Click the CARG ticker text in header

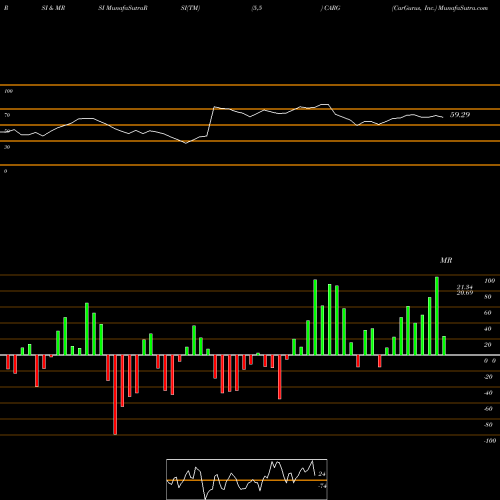click(x=332, y=8)
